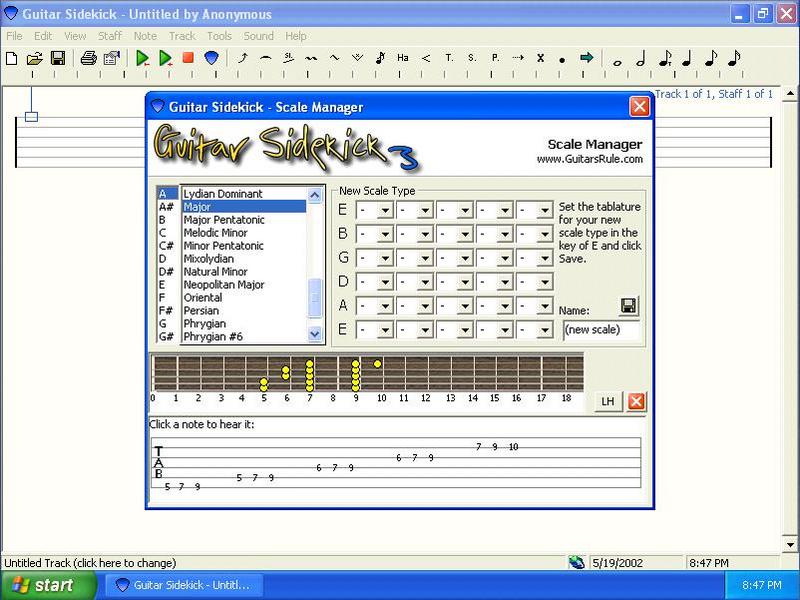
Task: Choose the quarter note duration
Action: (687, 59)
